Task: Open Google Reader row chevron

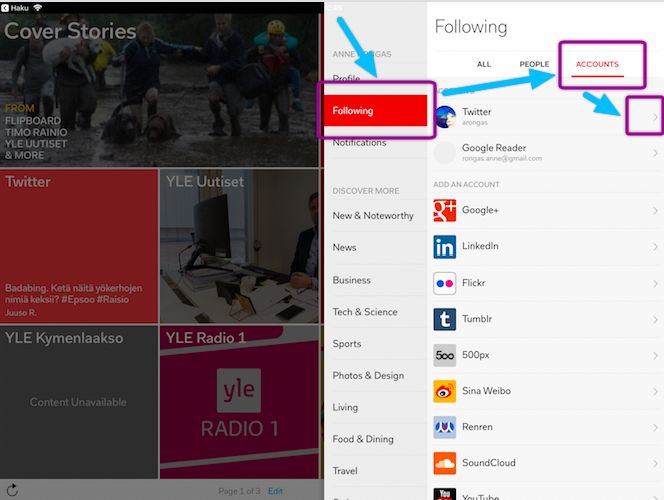Action: (655, 153)
